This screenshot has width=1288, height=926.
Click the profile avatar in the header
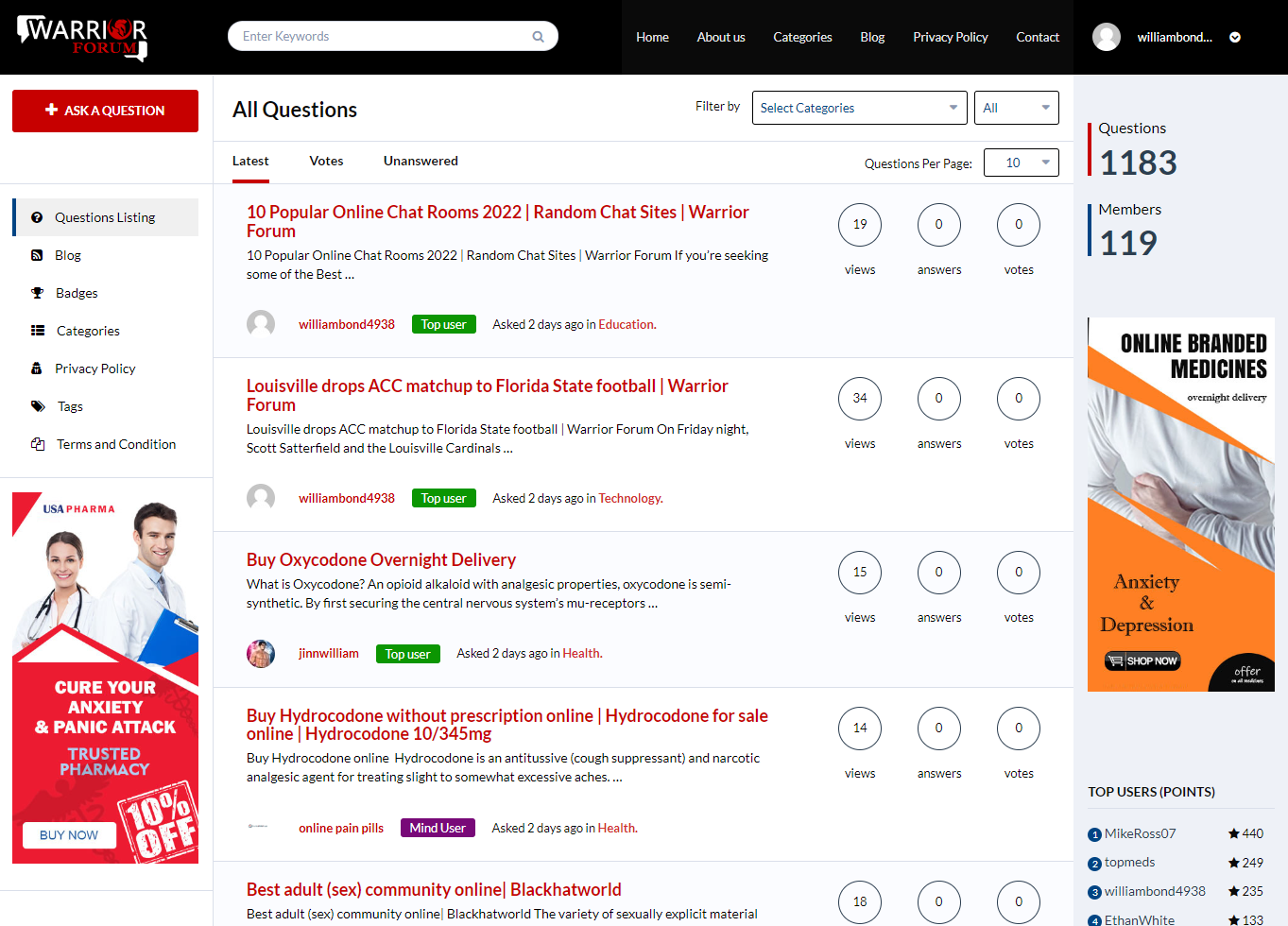click(x=1107, y=37)
